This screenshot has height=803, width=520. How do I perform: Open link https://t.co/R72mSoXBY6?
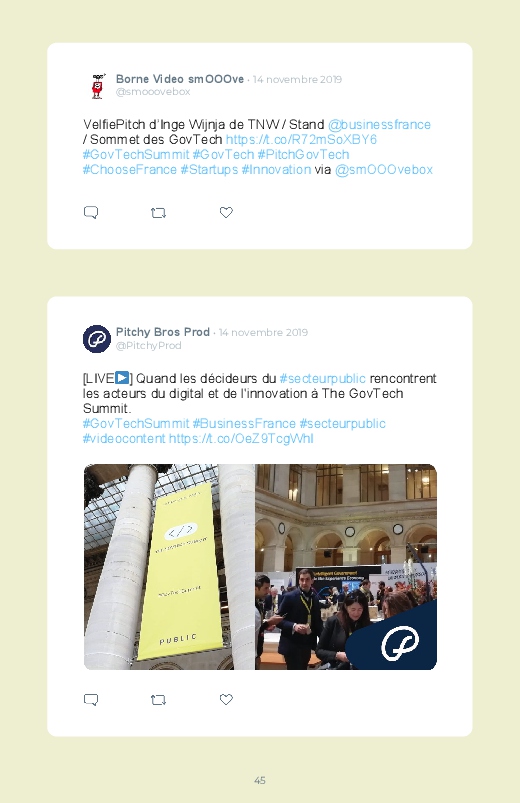point(301,139)
